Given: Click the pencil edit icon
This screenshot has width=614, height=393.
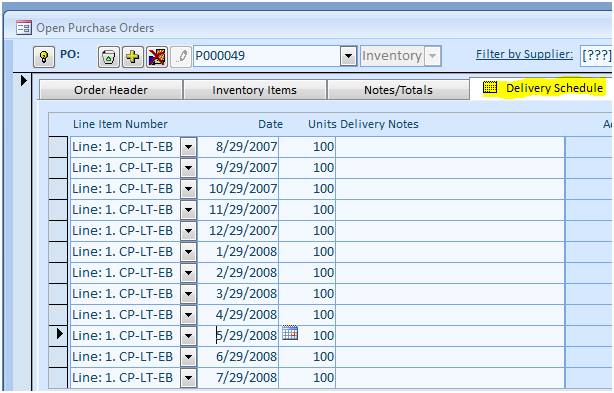Looking at the screenshot, I should click(181, 57).
